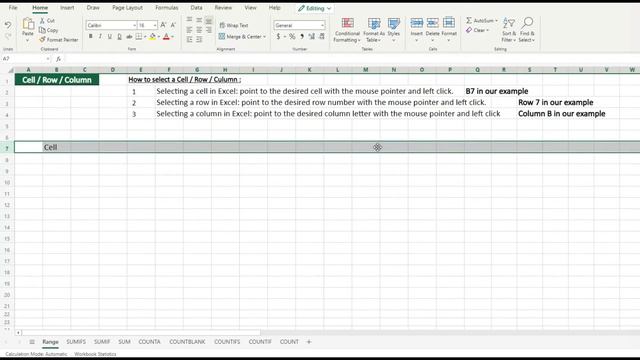Increase decimal places icon

[x=312, y=37]
